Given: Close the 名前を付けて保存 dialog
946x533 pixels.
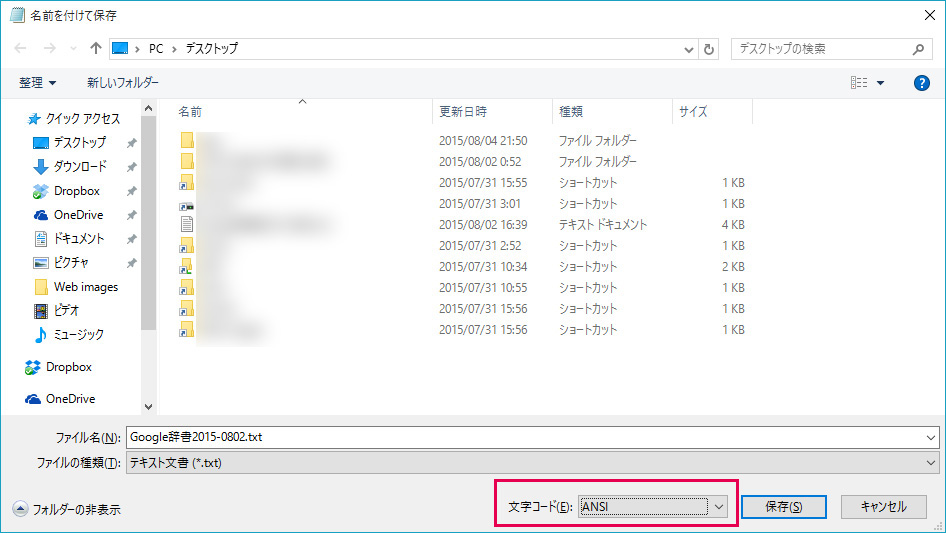Looking at the screenshot, I should (x=930, y=15).
